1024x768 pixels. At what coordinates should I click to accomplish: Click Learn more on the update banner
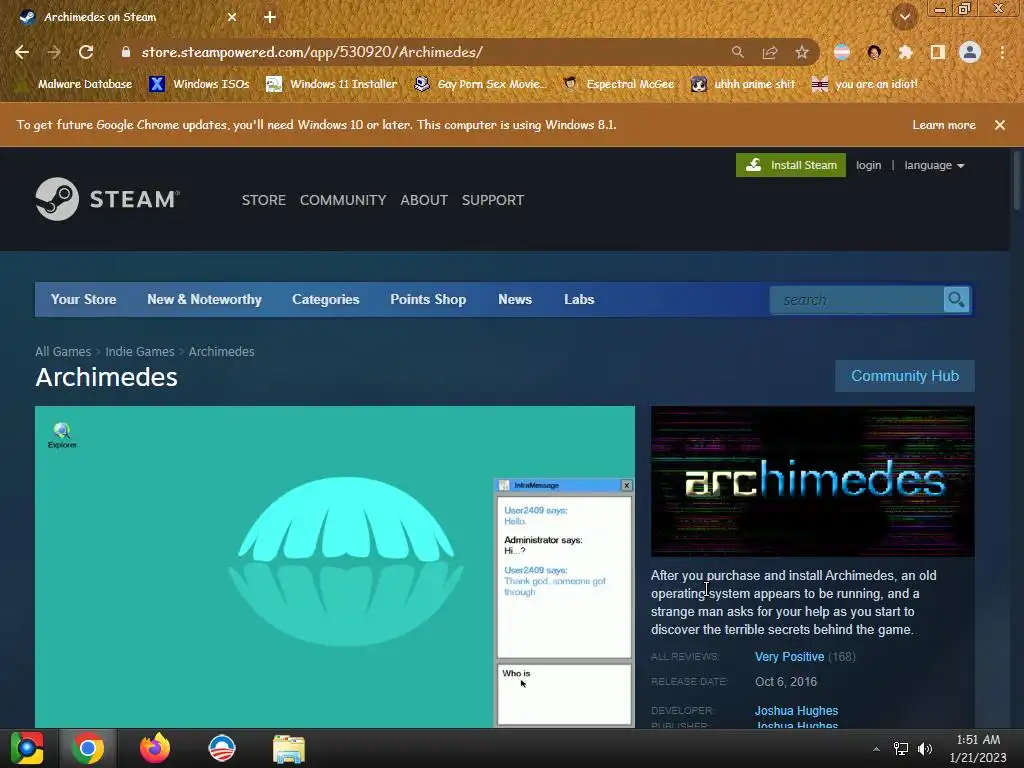[x=944, y=125]
